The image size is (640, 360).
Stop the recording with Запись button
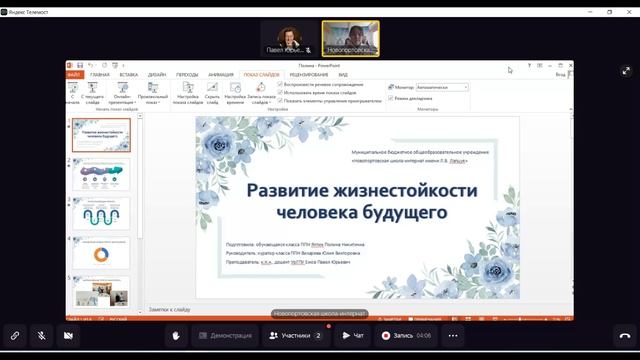click(x=406, y=336)
